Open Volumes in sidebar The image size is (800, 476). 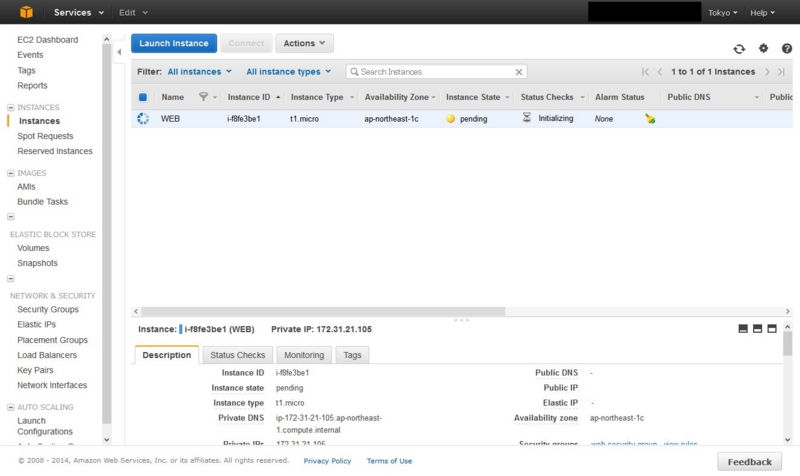coord(33,248)
